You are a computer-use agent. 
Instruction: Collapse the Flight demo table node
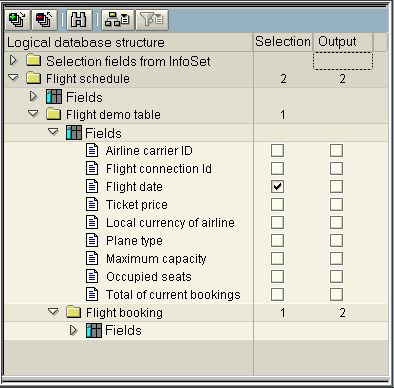[x=33, y=114]
